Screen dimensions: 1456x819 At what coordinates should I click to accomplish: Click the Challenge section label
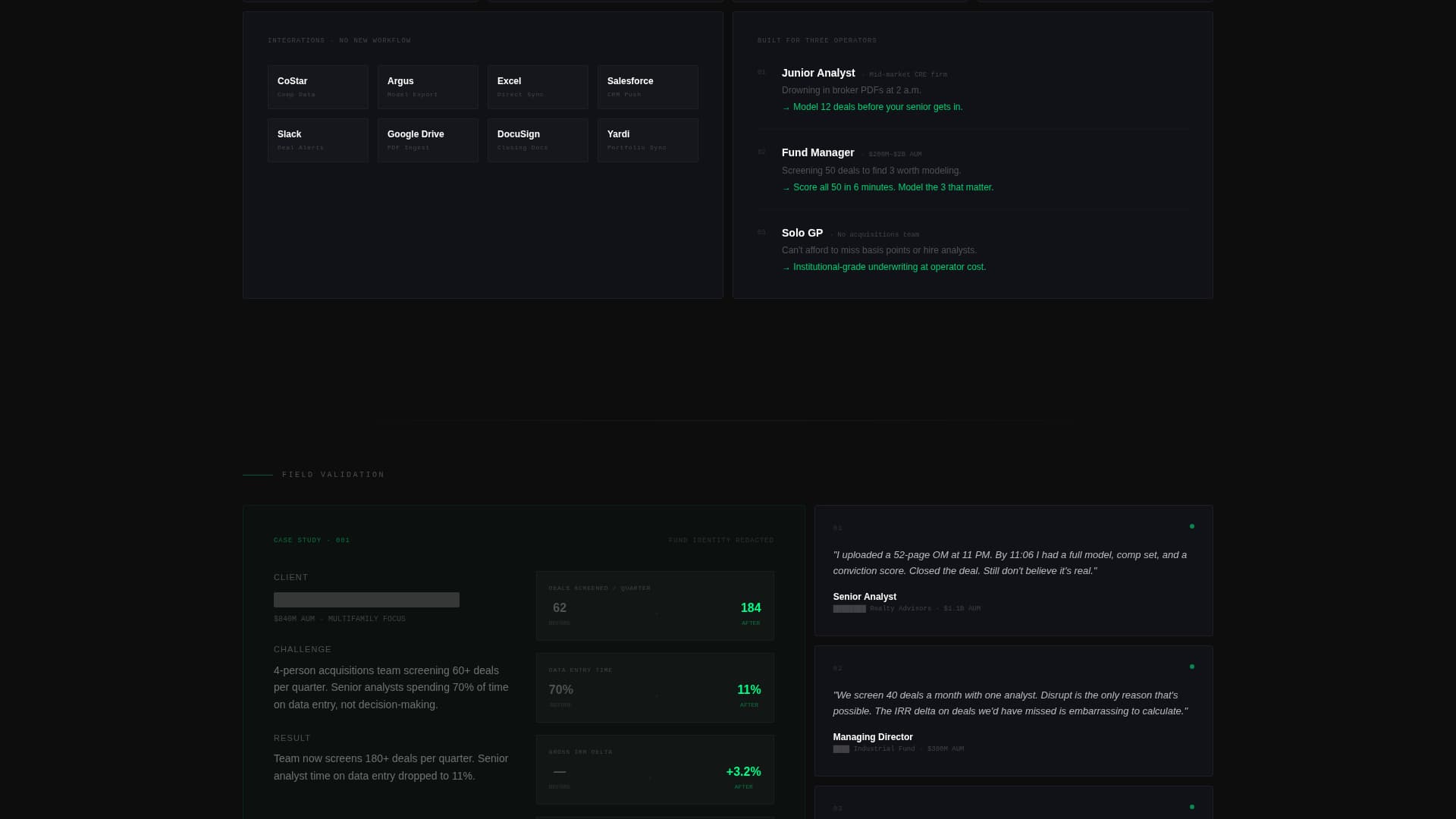click(303, 649)
